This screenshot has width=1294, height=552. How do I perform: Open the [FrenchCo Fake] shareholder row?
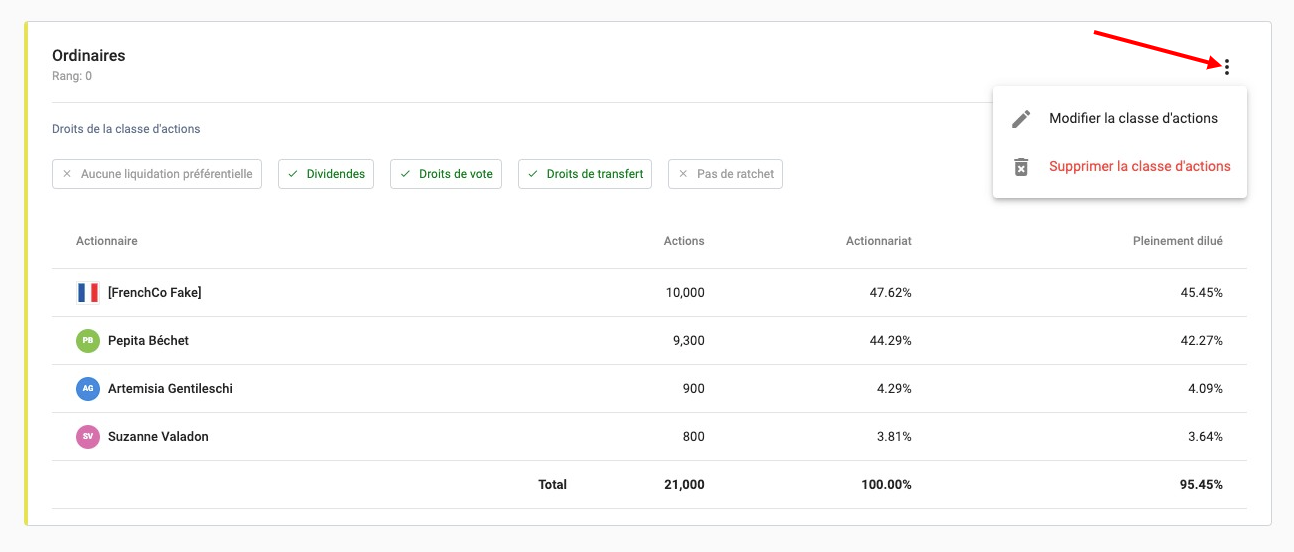click(155, 293)
